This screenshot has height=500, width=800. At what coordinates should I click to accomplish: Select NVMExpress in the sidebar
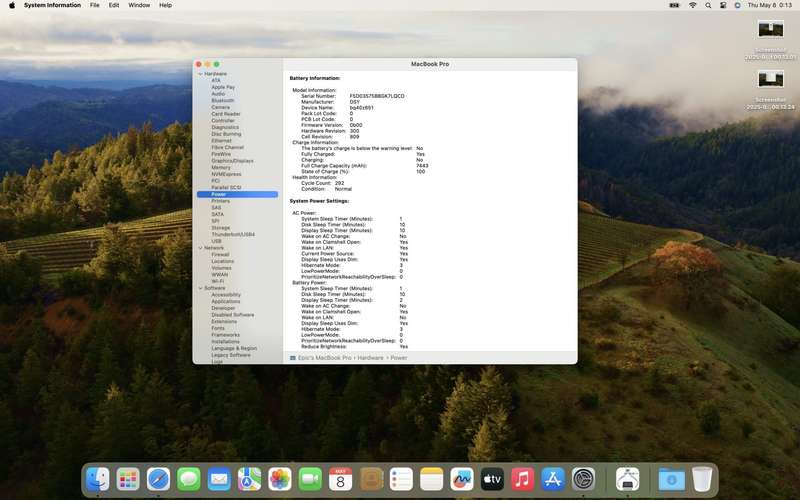(x=226, y=174)
